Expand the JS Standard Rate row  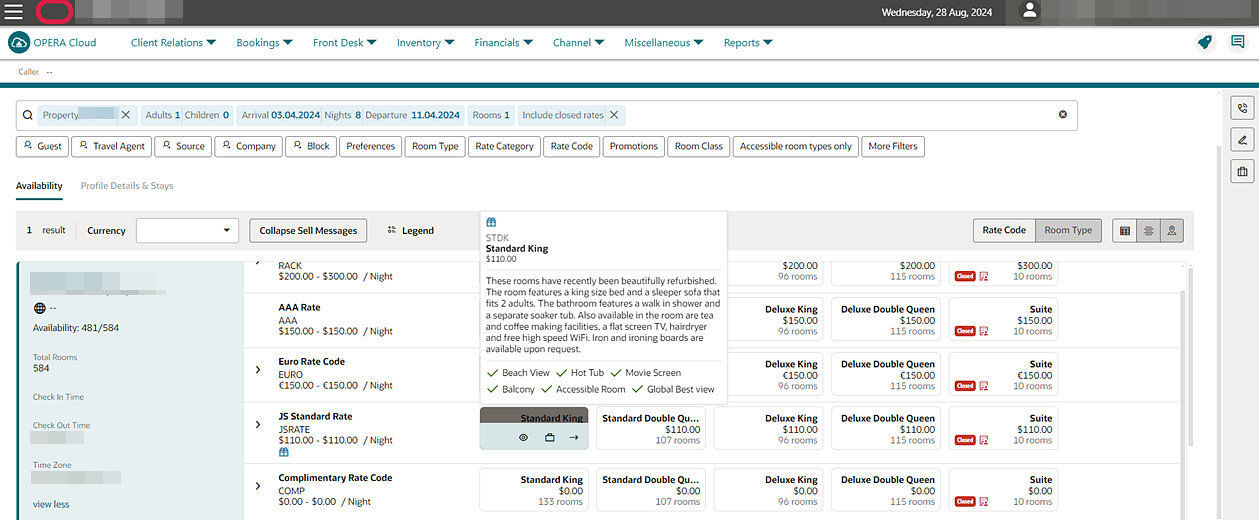(257, 424)
